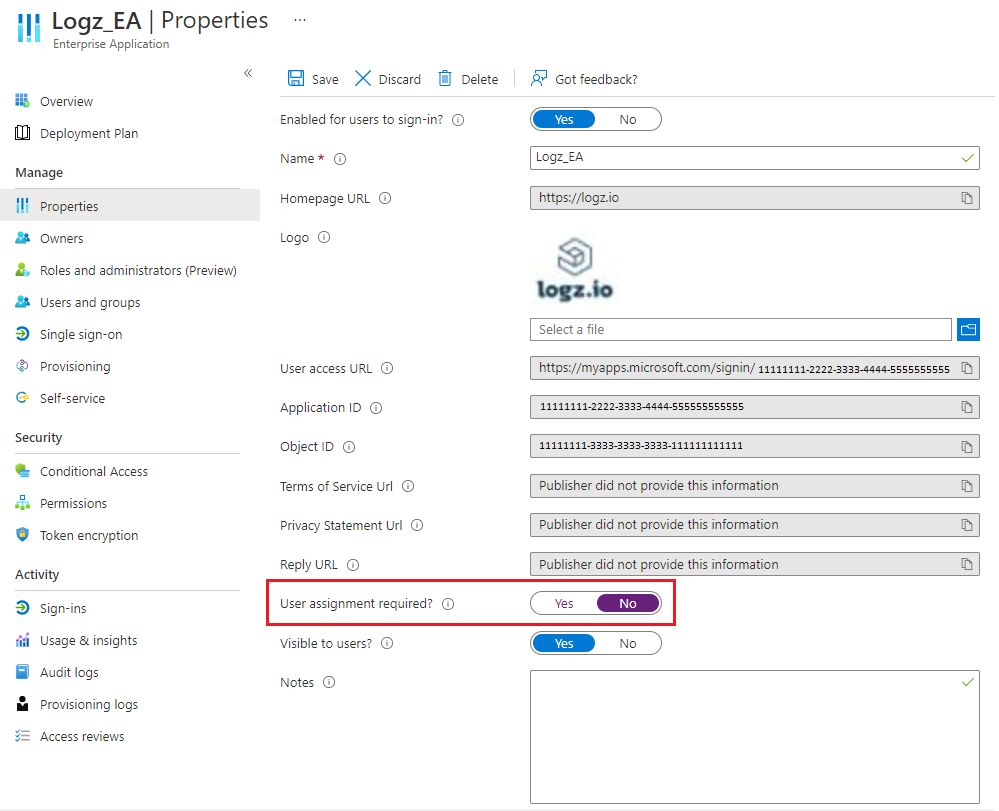Click the Save disk icon
The height and width of the screenshot is (811, 999).
coord(296,78)
